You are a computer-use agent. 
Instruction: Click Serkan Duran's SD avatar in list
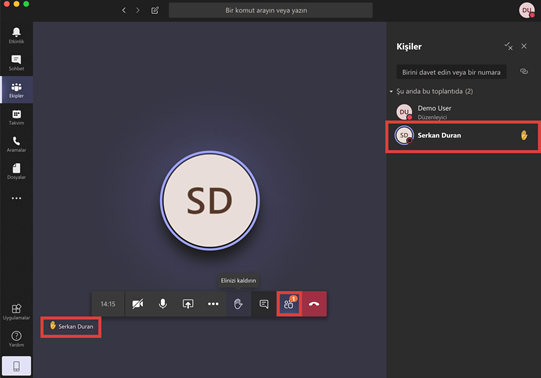[x=404, y=136]
